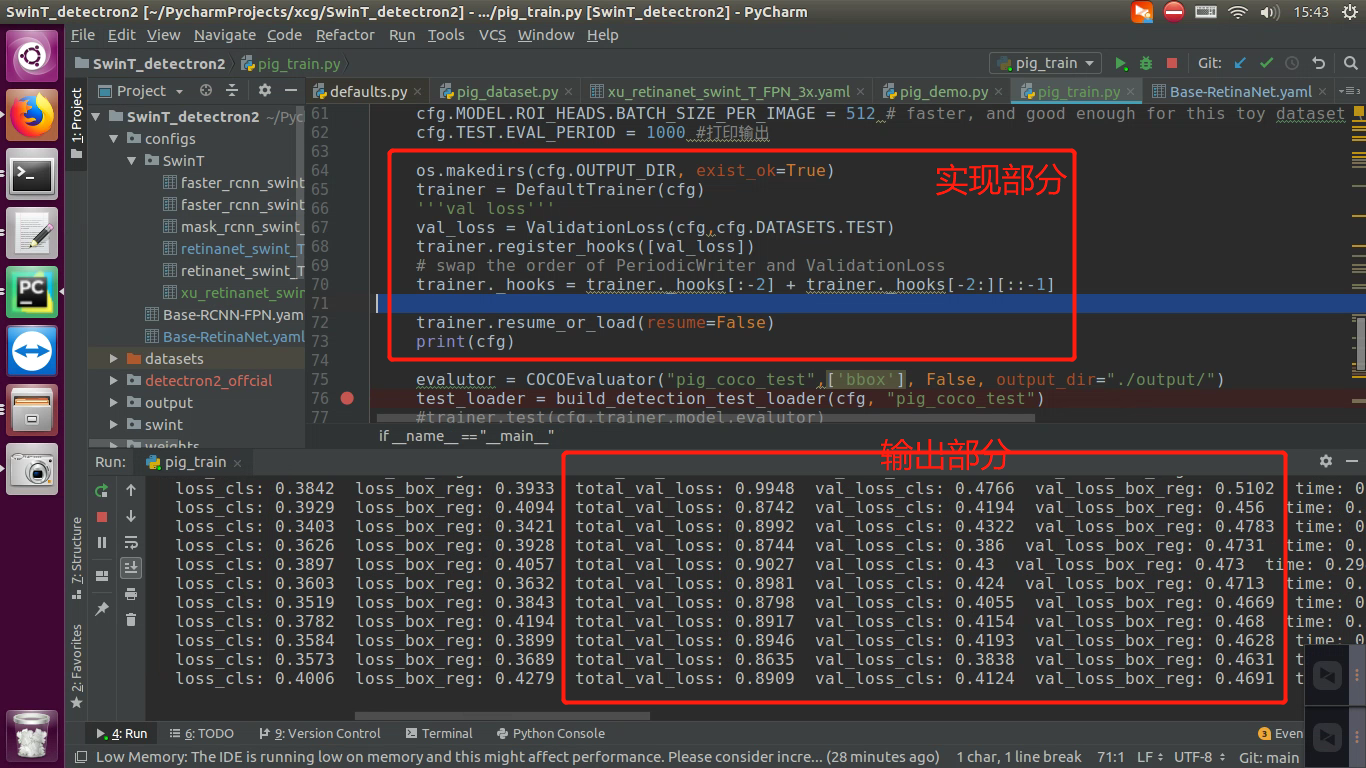Open the VCS menu
This screenshot has height=768, width=1366.
coord(492,35)
